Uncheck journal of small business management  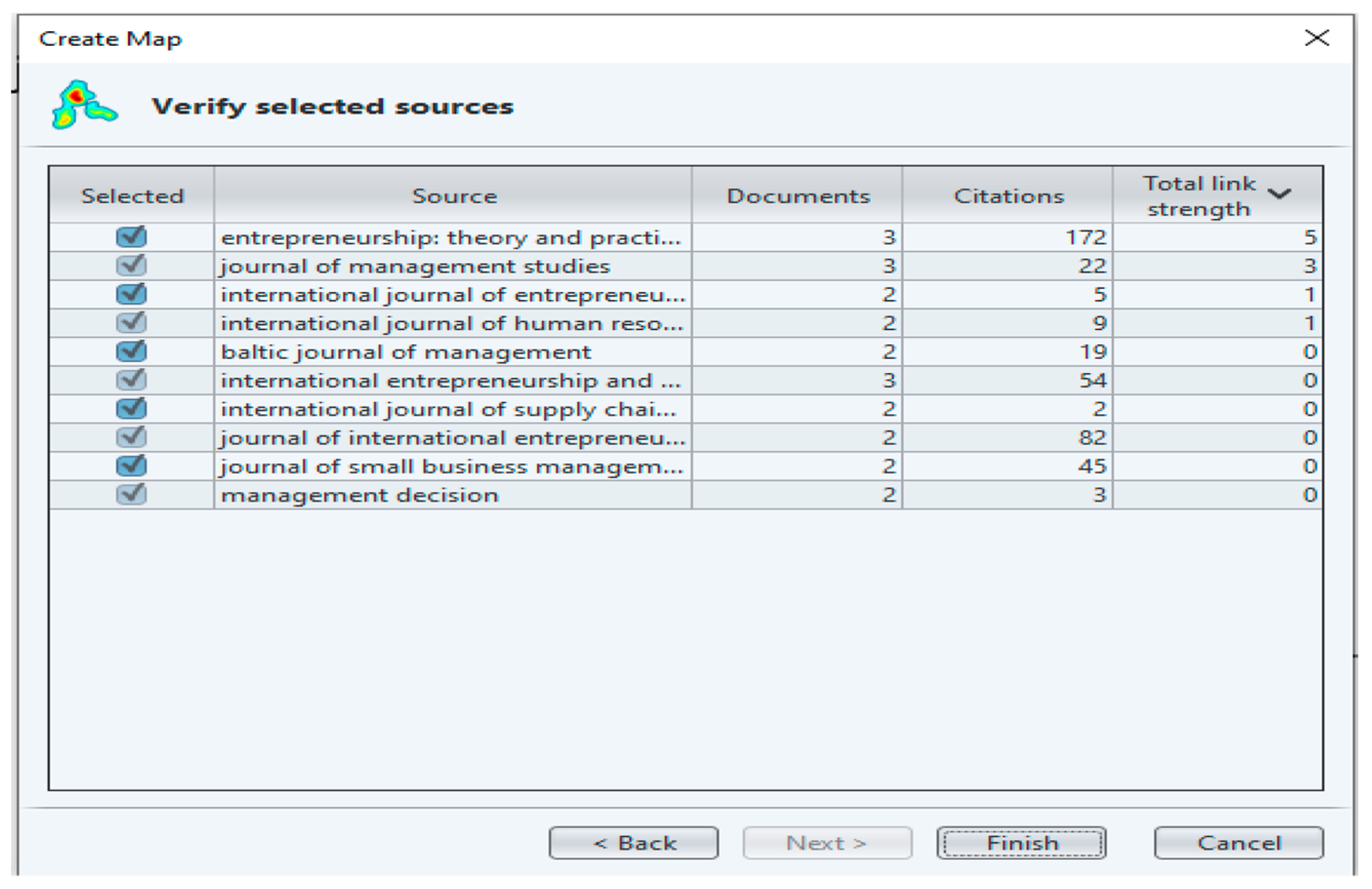coord(131,466)
